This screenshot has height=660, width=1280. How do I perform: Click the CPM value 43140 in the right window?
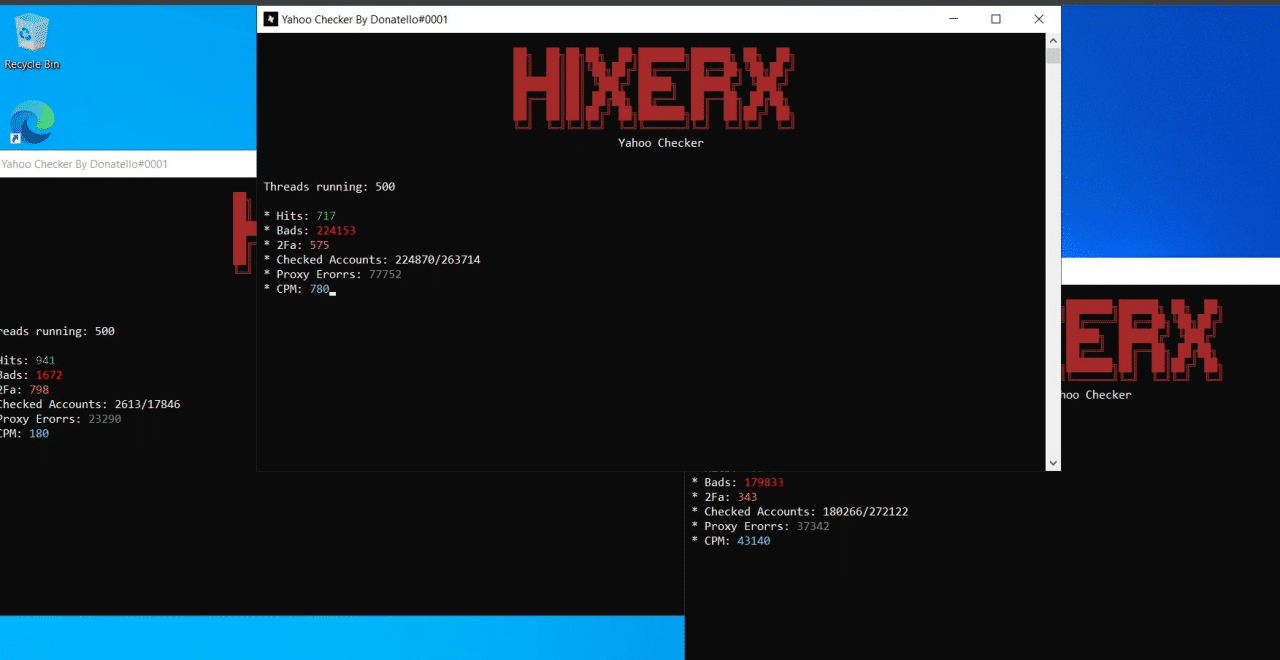point(753,541)
